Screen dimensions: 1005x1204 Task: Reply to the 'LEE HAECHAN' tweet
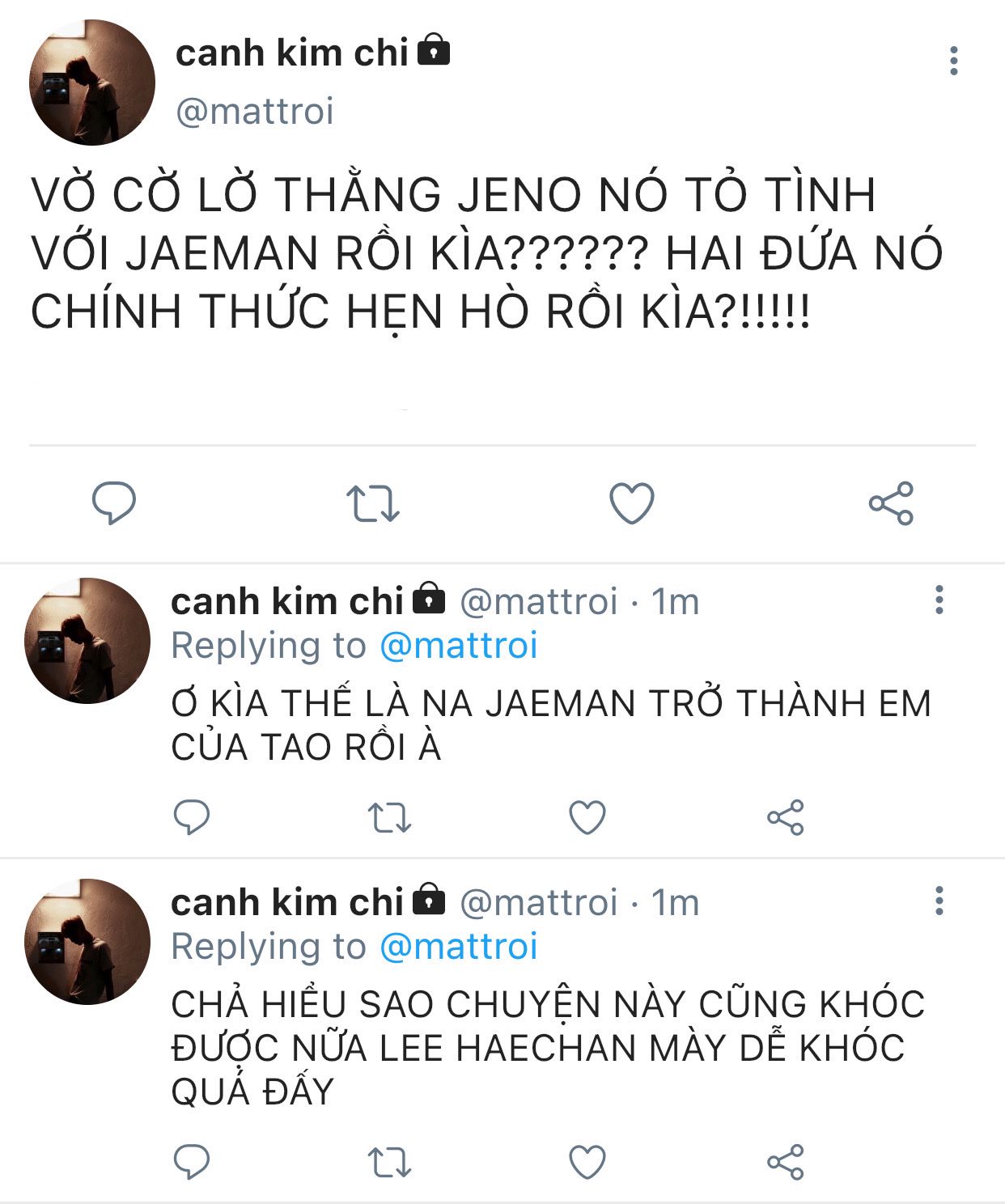pyautogui.click(x=192, y=1163)
